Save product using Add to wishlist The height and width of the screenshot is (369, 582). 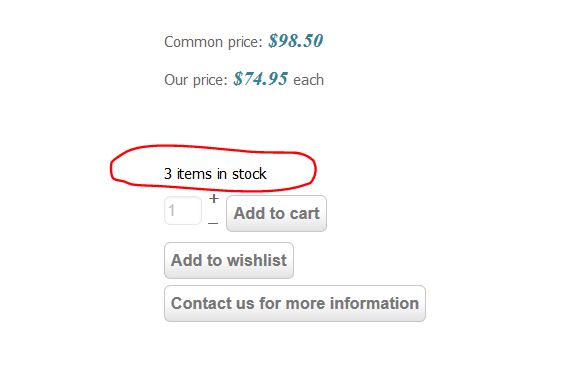click(x=229, y=260)
